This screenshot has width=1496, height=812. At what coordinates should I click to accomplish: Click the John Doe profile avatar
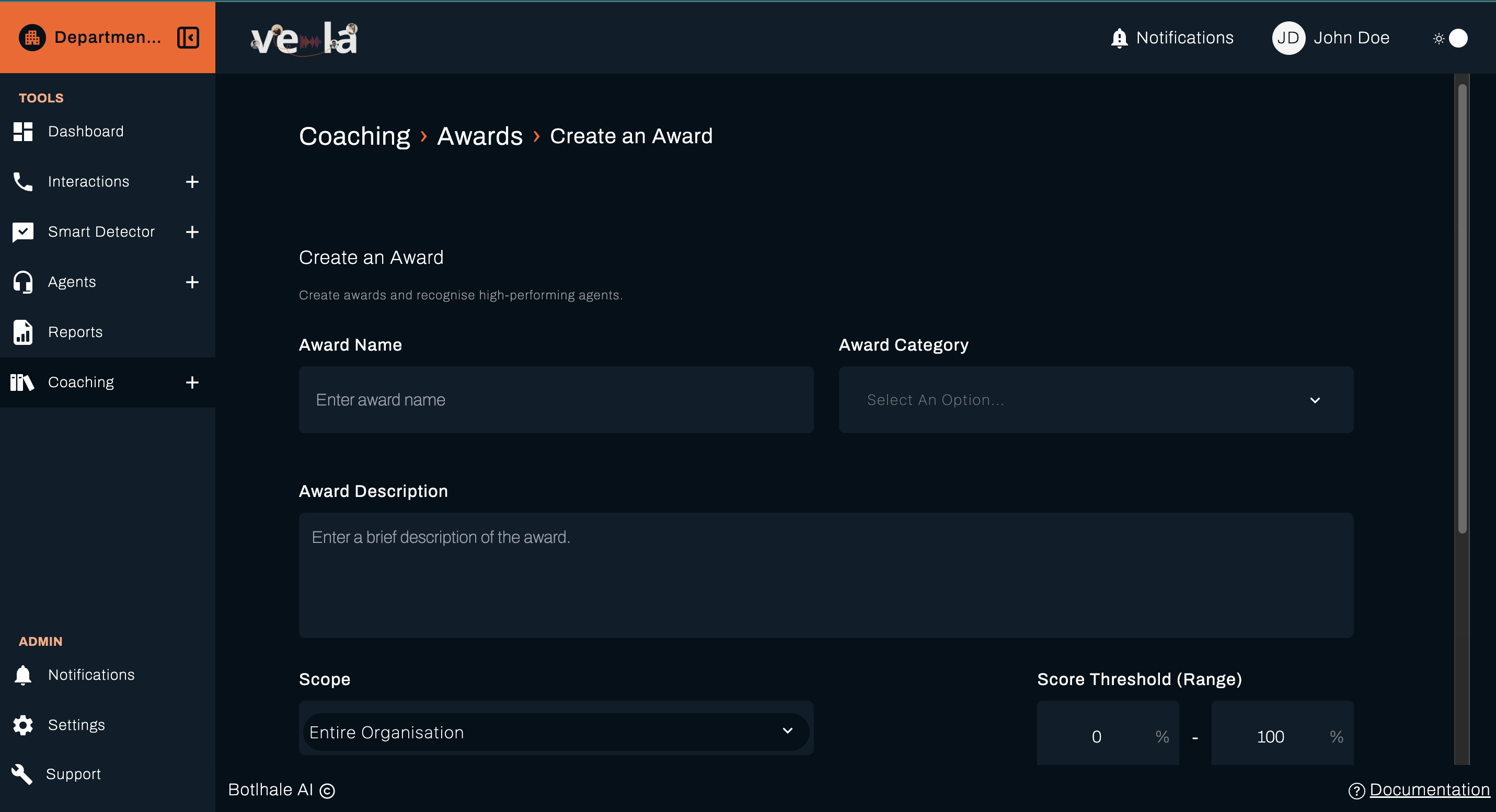pyautogui.click(x=1288, y=37)
